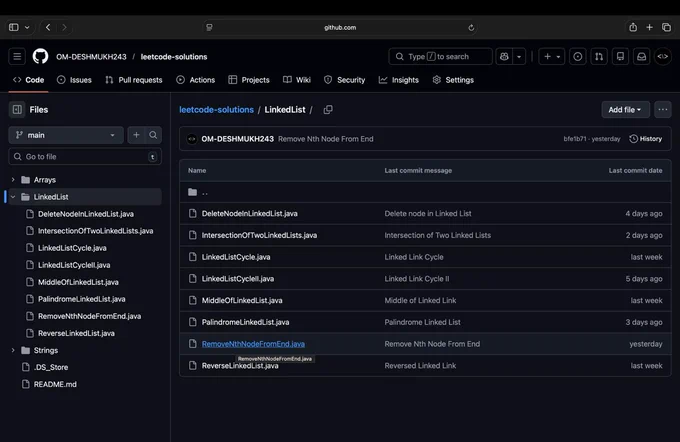Switch to the Issues tab
680x442 pixels.
click(75, 80)
